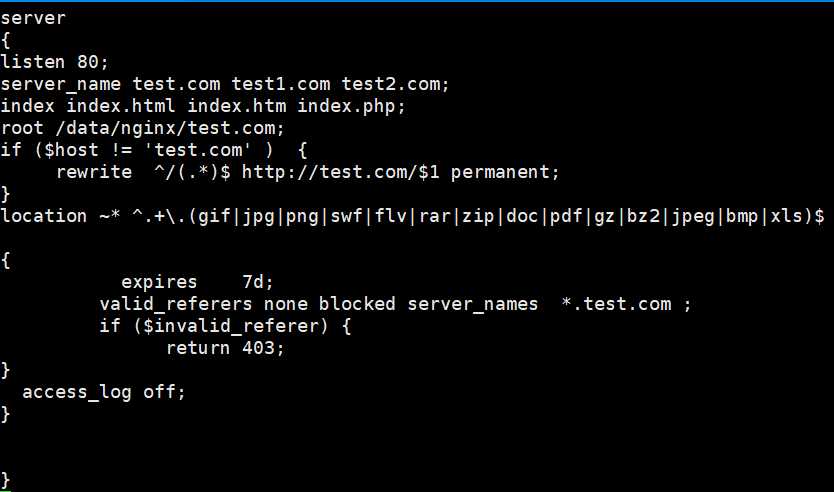This screenshot has height=492, width=834.
Task: Place cursor on 'server_name' directive
Action: click(61, 84)
